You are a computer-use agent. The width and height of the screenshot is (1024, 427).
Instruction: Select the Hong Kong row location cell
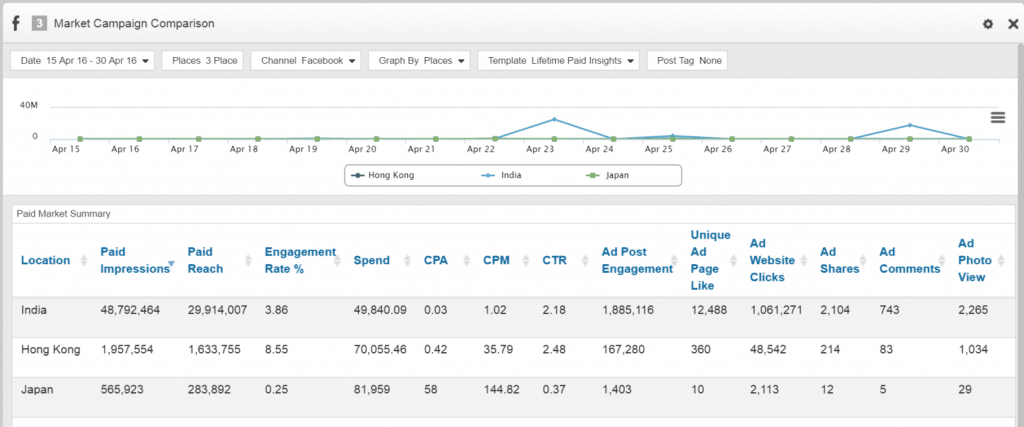click(x=50, y=350)
